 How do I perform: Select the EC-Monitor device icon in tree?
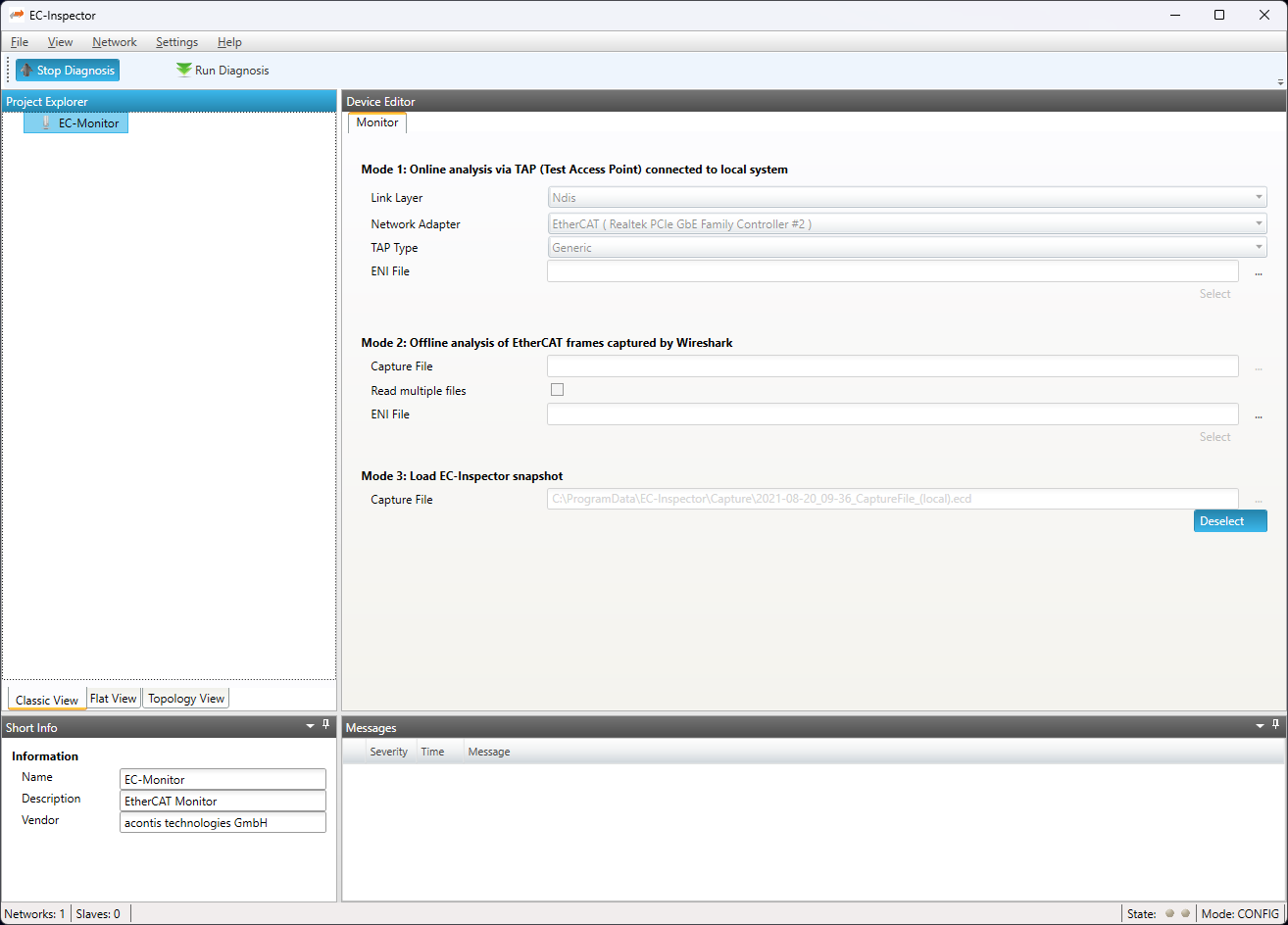click(x=45, y=123)
